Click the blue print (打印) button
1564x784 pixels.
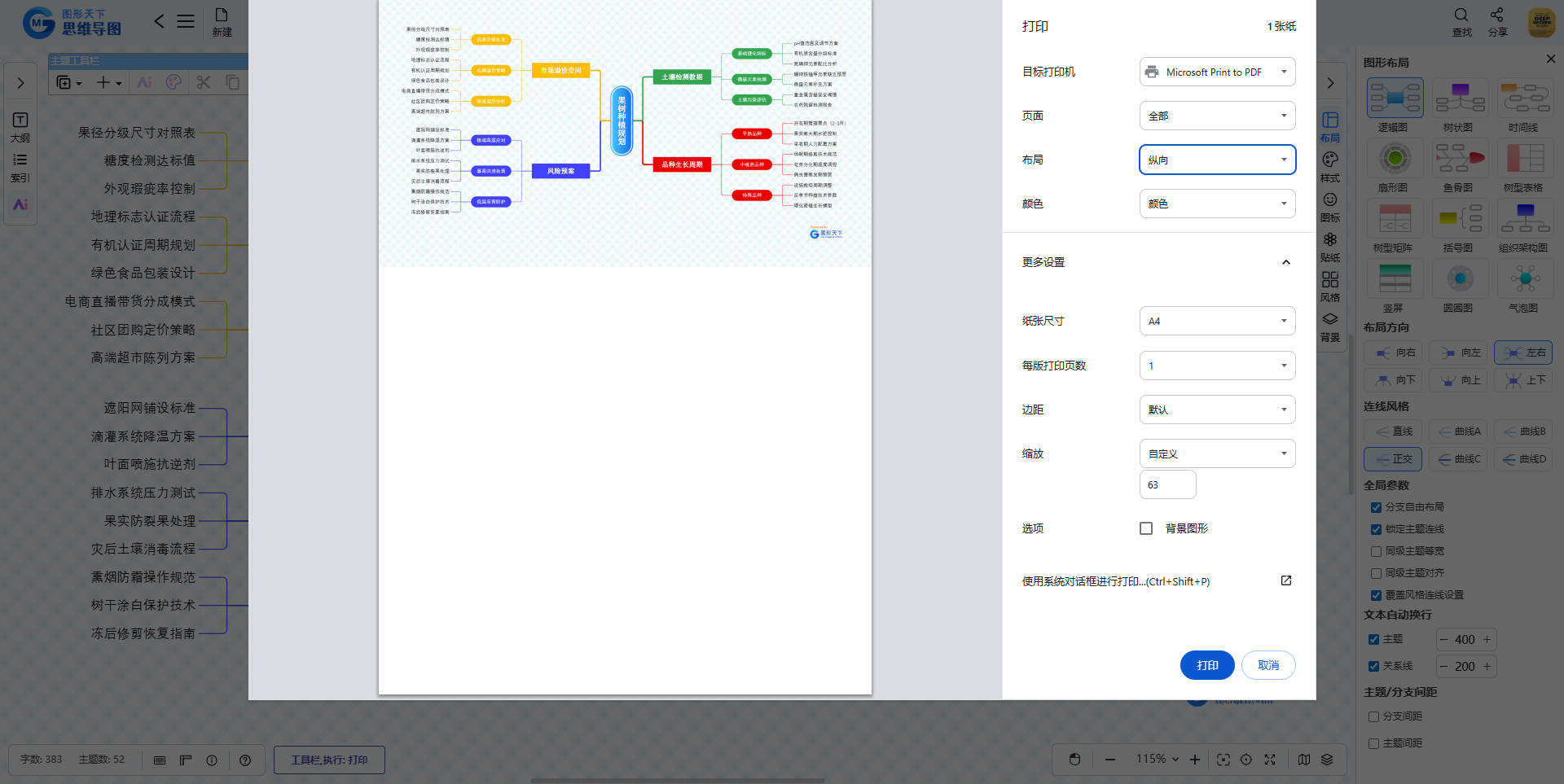coord(1207,665)
